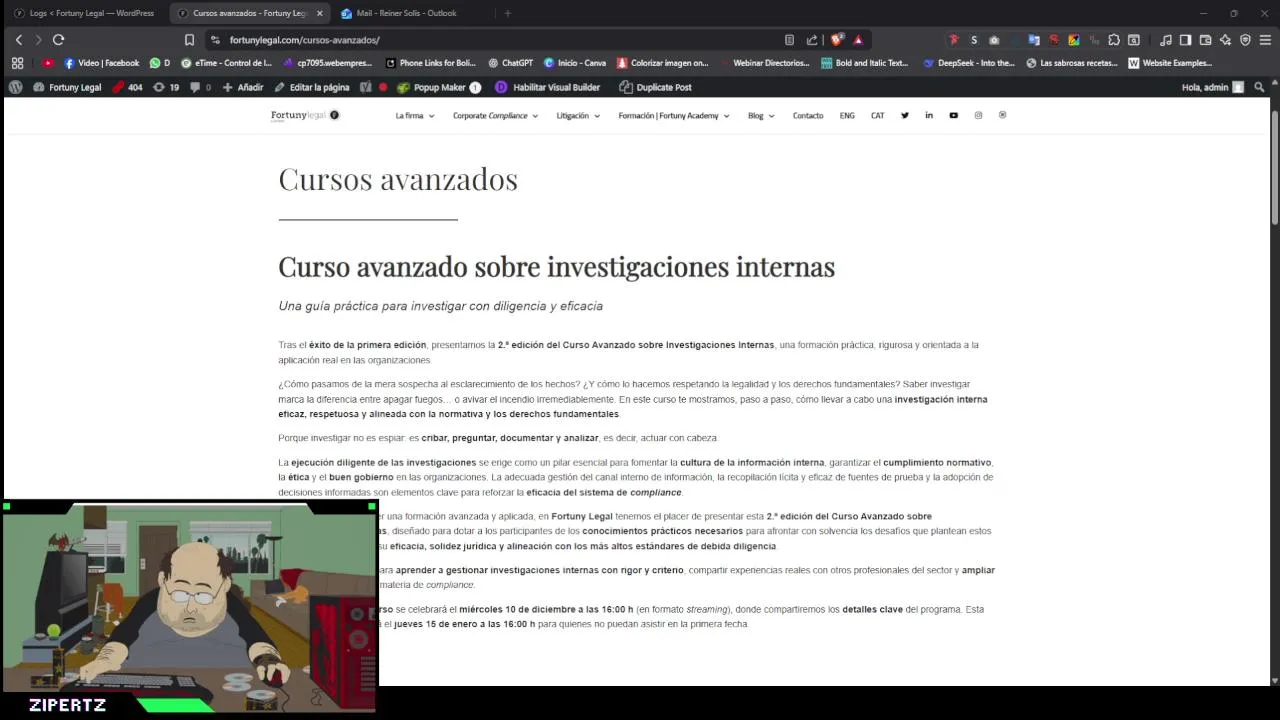Open the camera screenshot extension
Viewport: 1280px width, 720px height.
click(x=993, y=40)
